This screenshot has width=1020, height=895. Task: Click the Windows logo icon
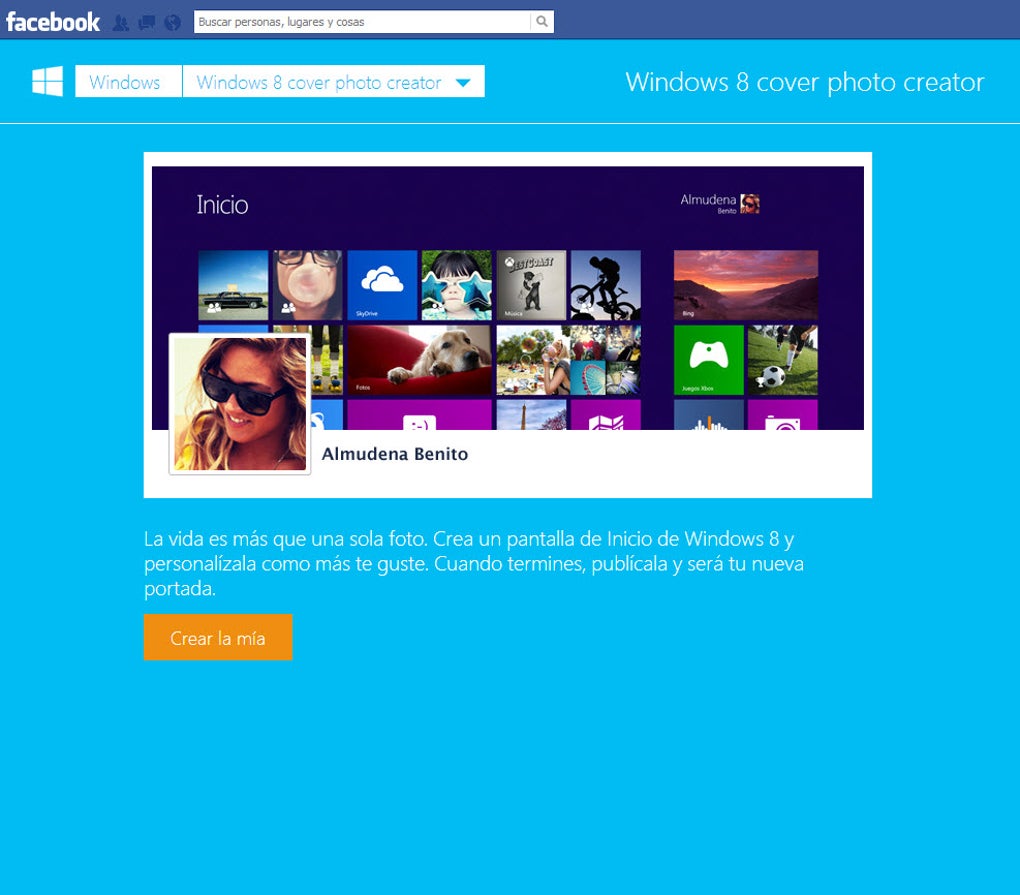(47, 81)
